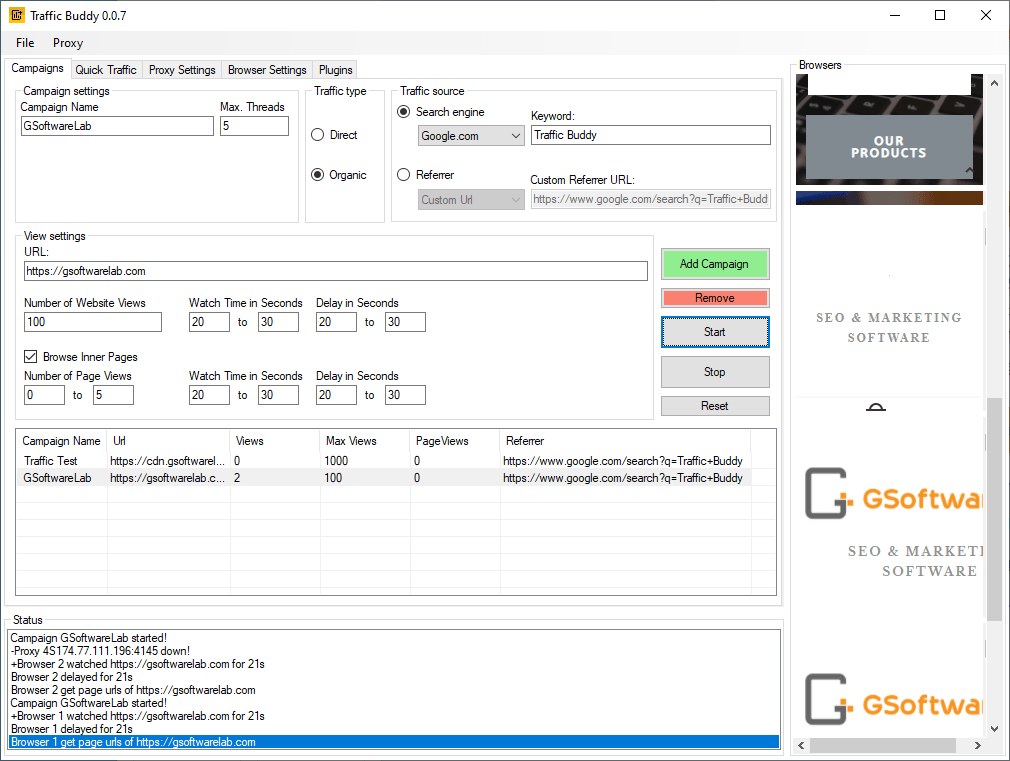1010x761 pixels.
Task: Click the upper GSoftware logo in browser preview
Action: click(894, 495)
